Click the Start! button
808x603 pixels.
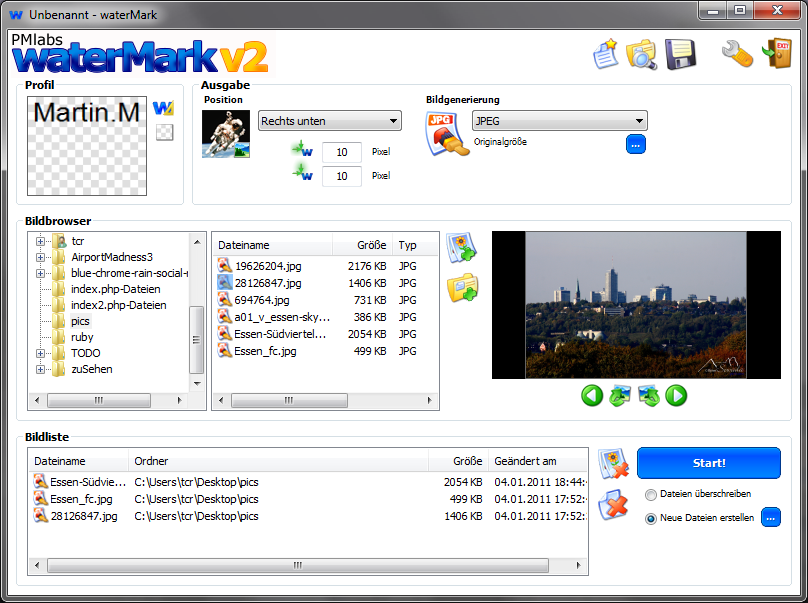click(709, 463)
